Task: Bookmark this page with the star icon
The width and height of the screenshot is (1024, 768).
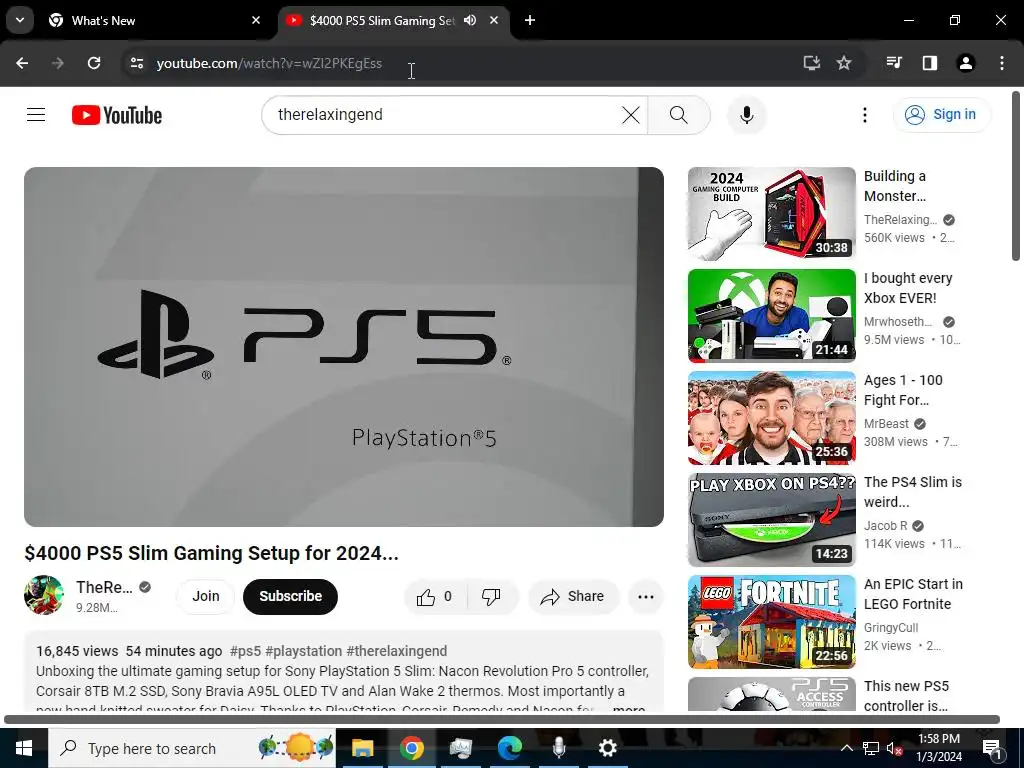Action: [x=844, y=63]
